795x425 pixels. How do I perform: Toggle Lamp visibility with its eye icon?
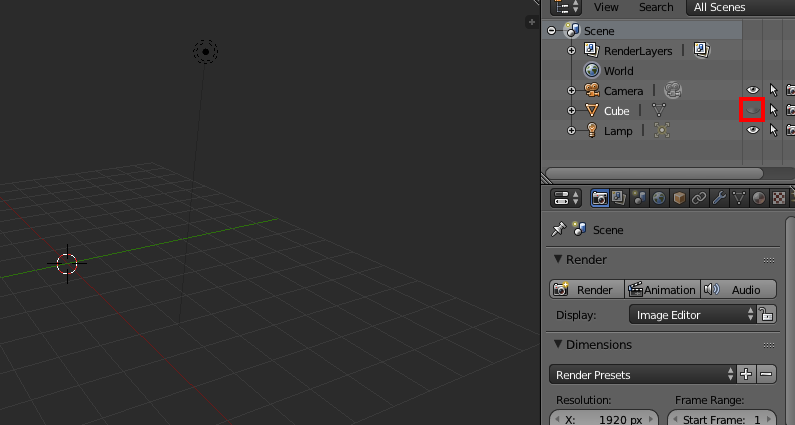click(753, 130)
